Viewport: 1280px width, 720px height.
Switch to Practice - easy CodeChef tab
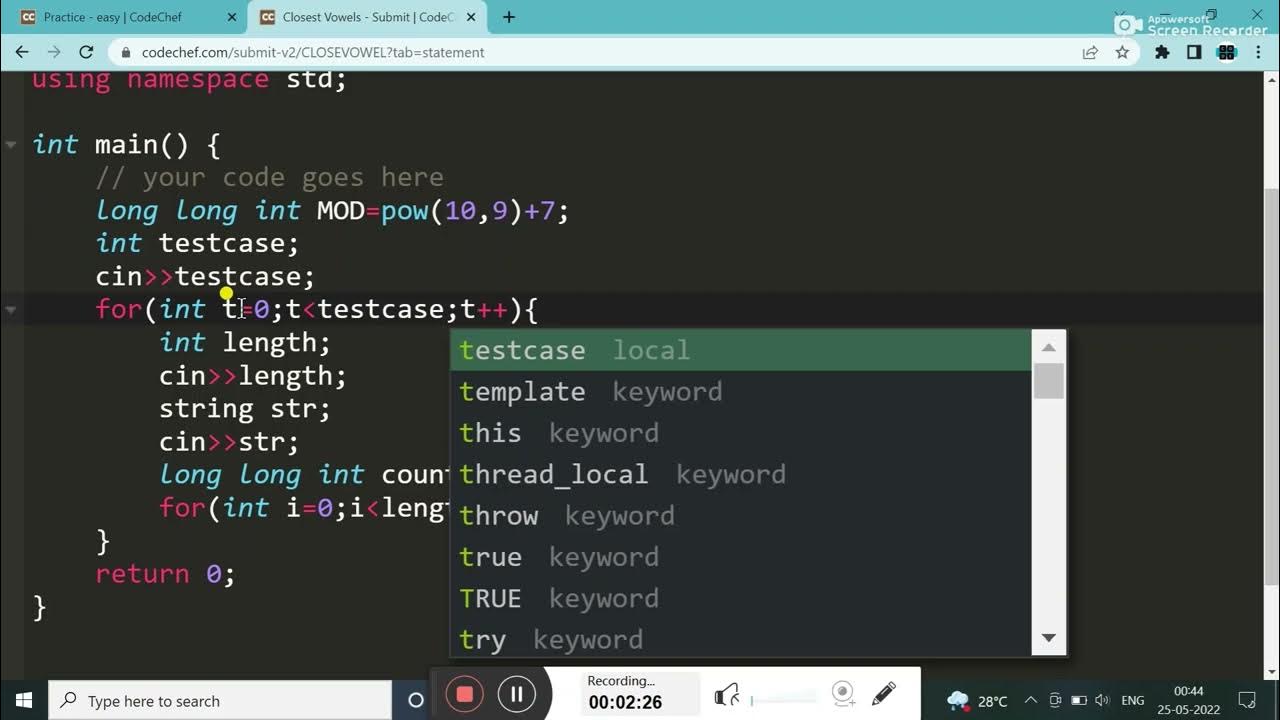(118, 17)
